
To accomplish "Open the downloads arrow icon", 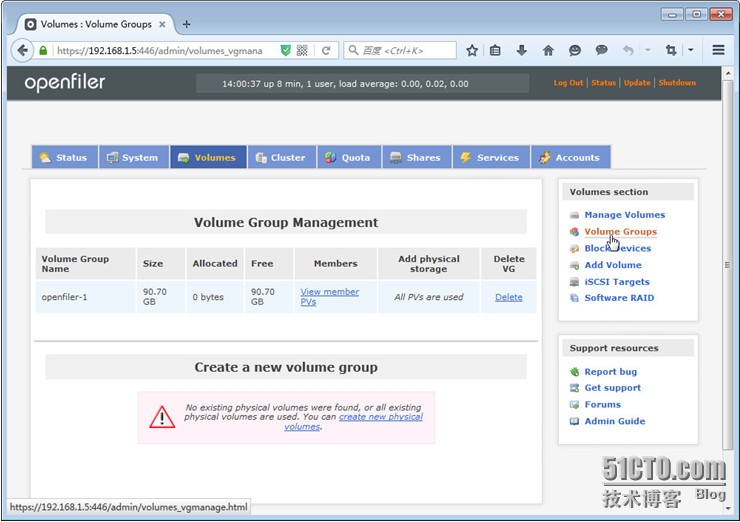I will click(522, 50).
